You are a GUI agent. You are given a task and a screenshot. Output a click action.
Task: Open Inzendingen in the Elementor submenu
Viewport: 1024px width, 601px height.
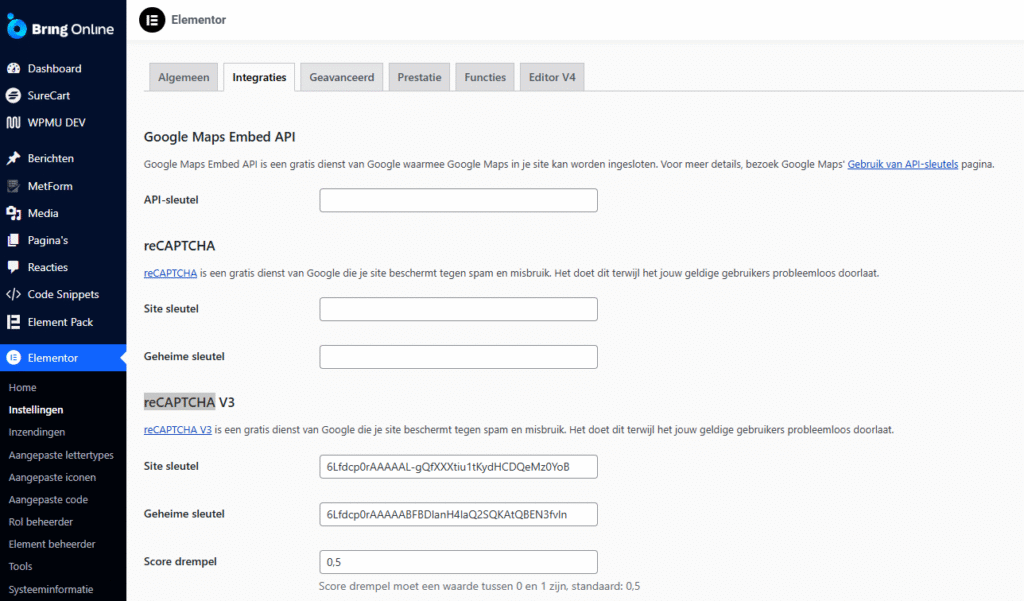[x=37, y=432]
